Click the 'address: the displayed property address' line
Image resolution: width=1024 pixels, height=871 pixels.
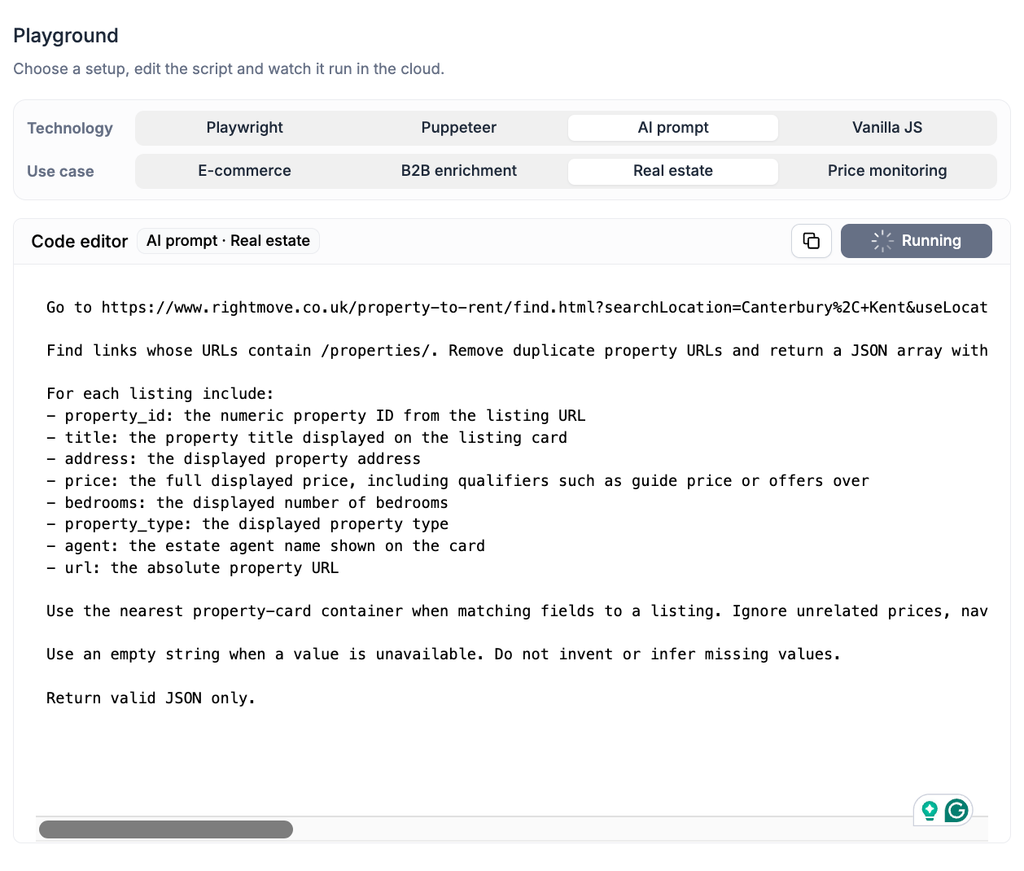[233, 459]
